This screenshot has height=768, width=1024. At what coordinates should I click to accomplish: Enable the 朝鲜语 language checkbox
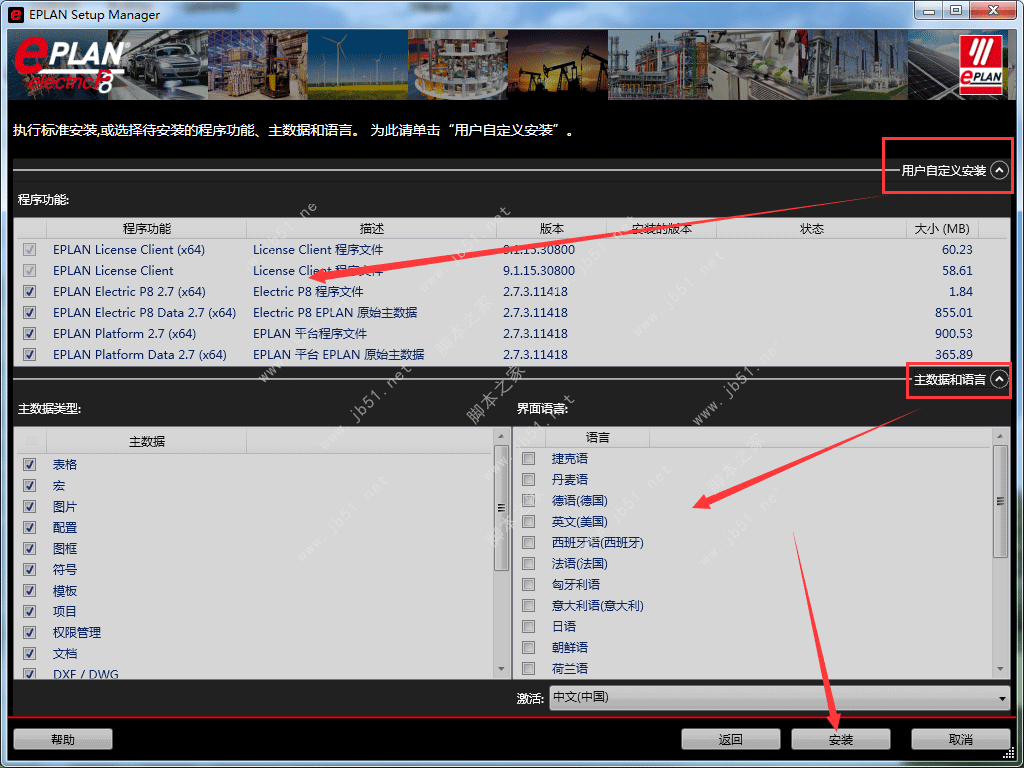click(529, 647)
